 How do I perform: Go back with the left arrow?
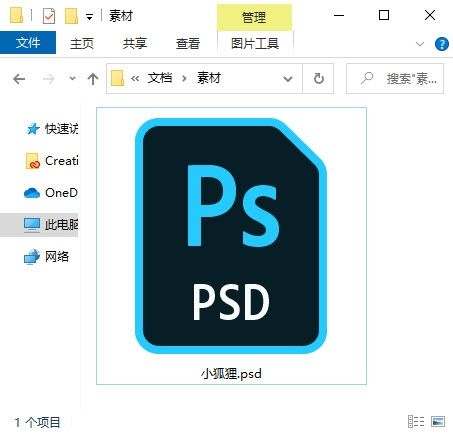tap(19, 79)
